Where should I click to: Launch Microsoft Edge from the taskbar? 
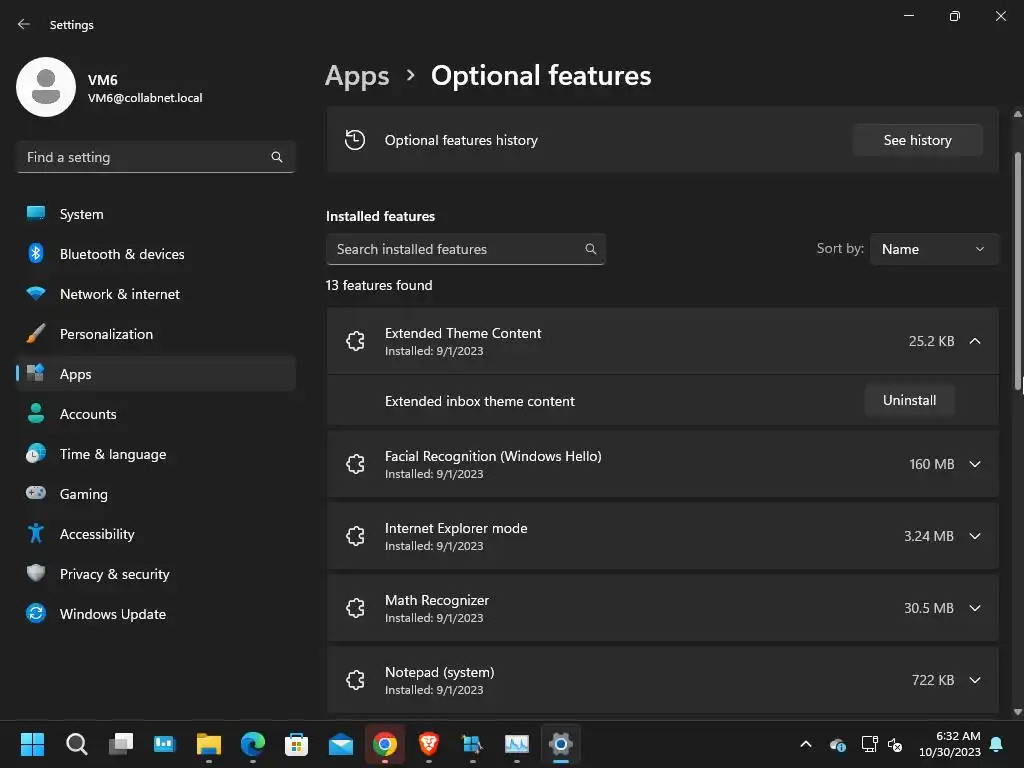pos(253,744)
